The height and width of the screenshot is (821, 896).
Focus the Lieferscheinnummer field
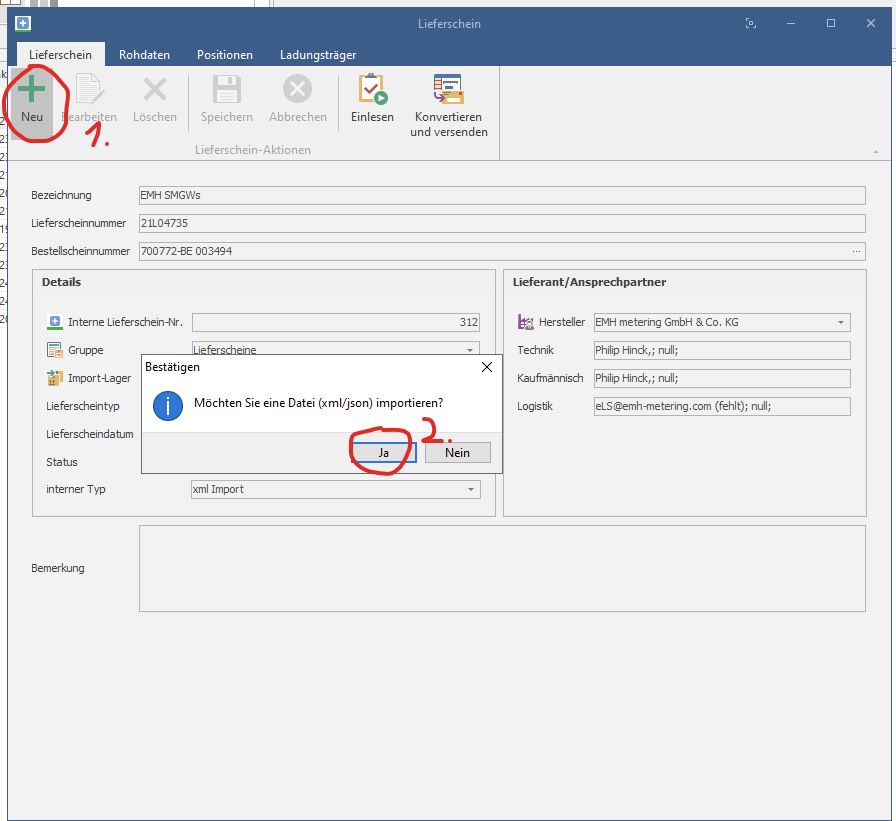501,223
